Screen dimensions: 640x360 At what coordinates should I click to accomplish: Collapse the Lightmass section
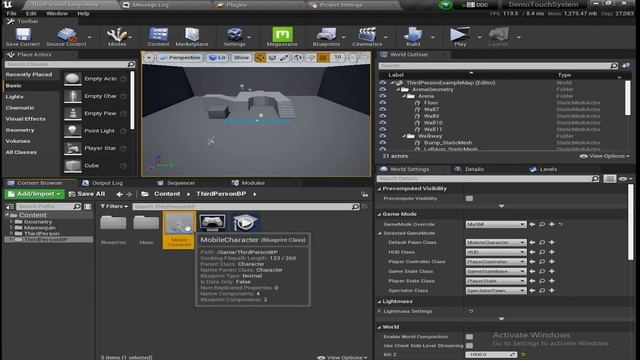tap(379, 302)
